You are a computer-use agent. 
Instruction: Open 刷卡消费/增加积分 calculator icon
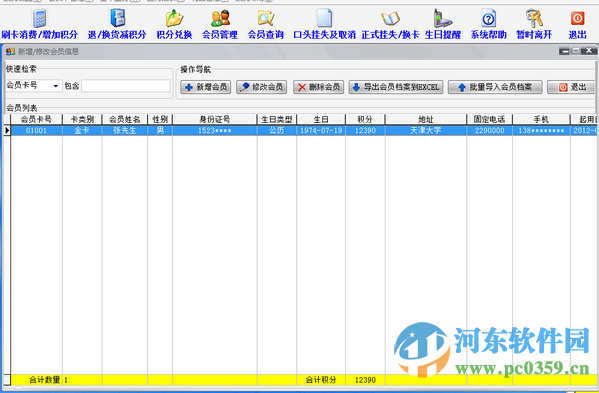pos(39,18)
